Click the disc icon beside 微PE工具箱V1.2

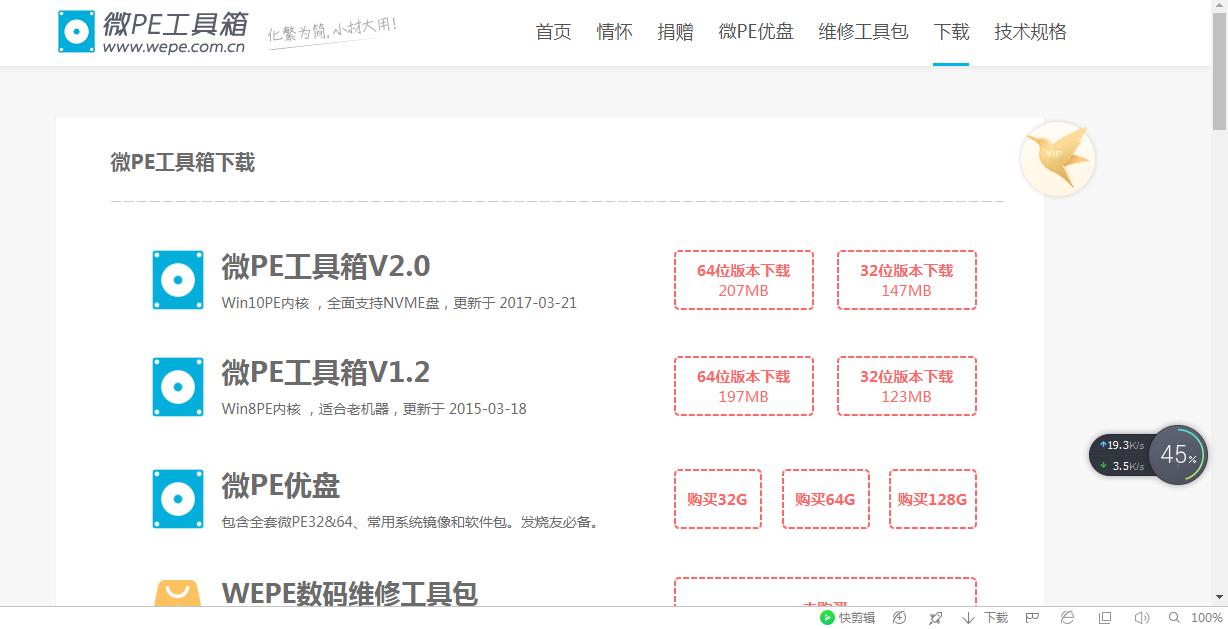pyautogui.click(x=178, y=386)
